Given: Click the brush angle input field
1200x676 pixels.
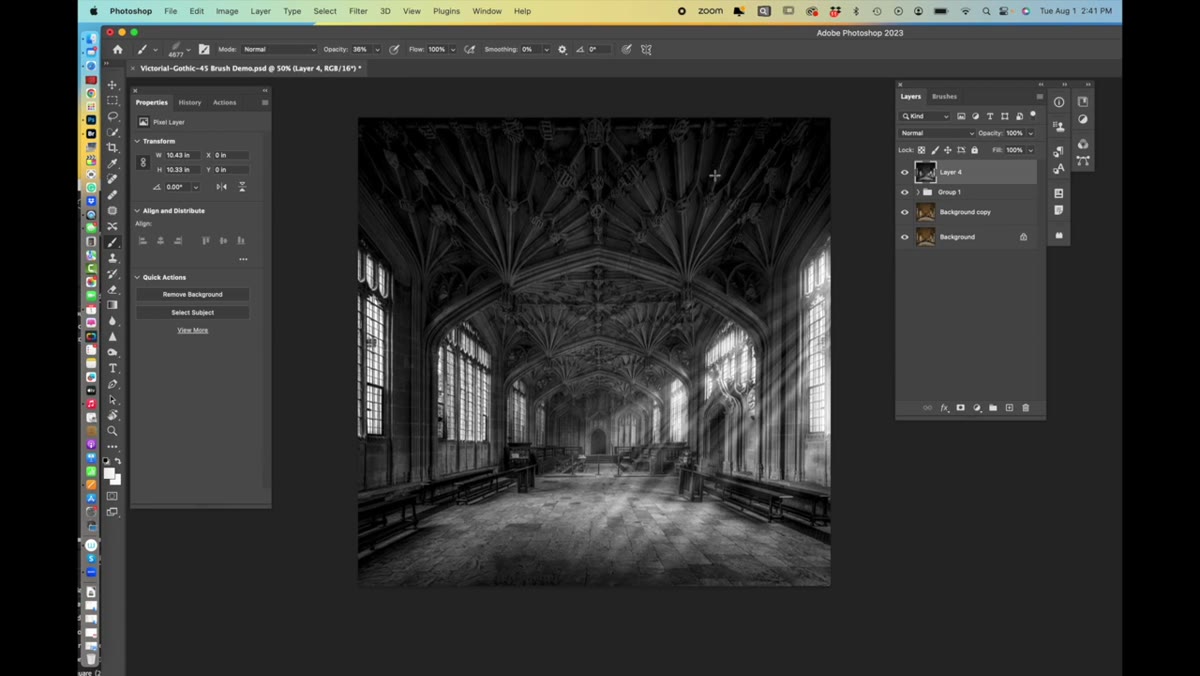Looking at the screenshot, I should click(599, 49).
